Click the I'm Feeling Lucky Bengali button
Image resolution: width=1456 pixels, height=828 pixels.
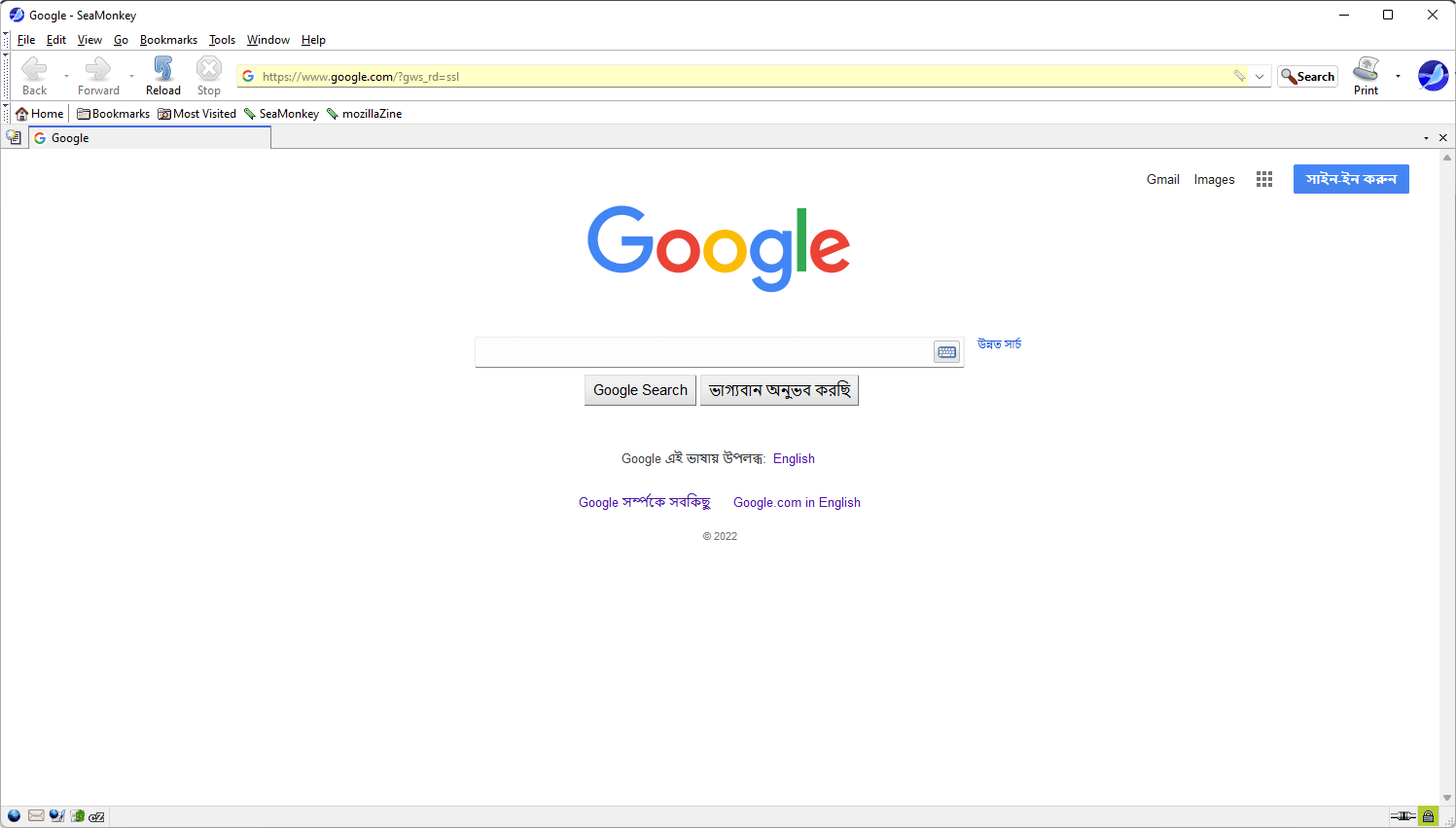779,390
